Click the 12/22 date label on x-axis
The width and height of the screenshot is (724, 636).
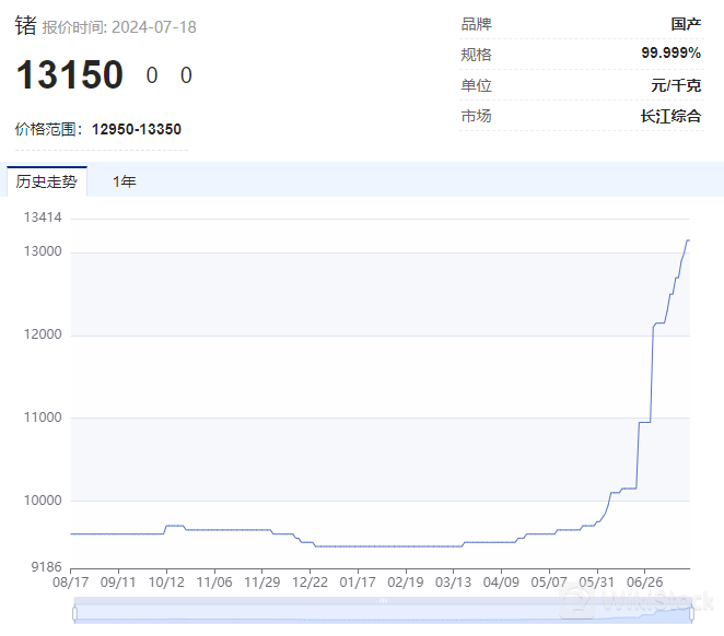310,580
